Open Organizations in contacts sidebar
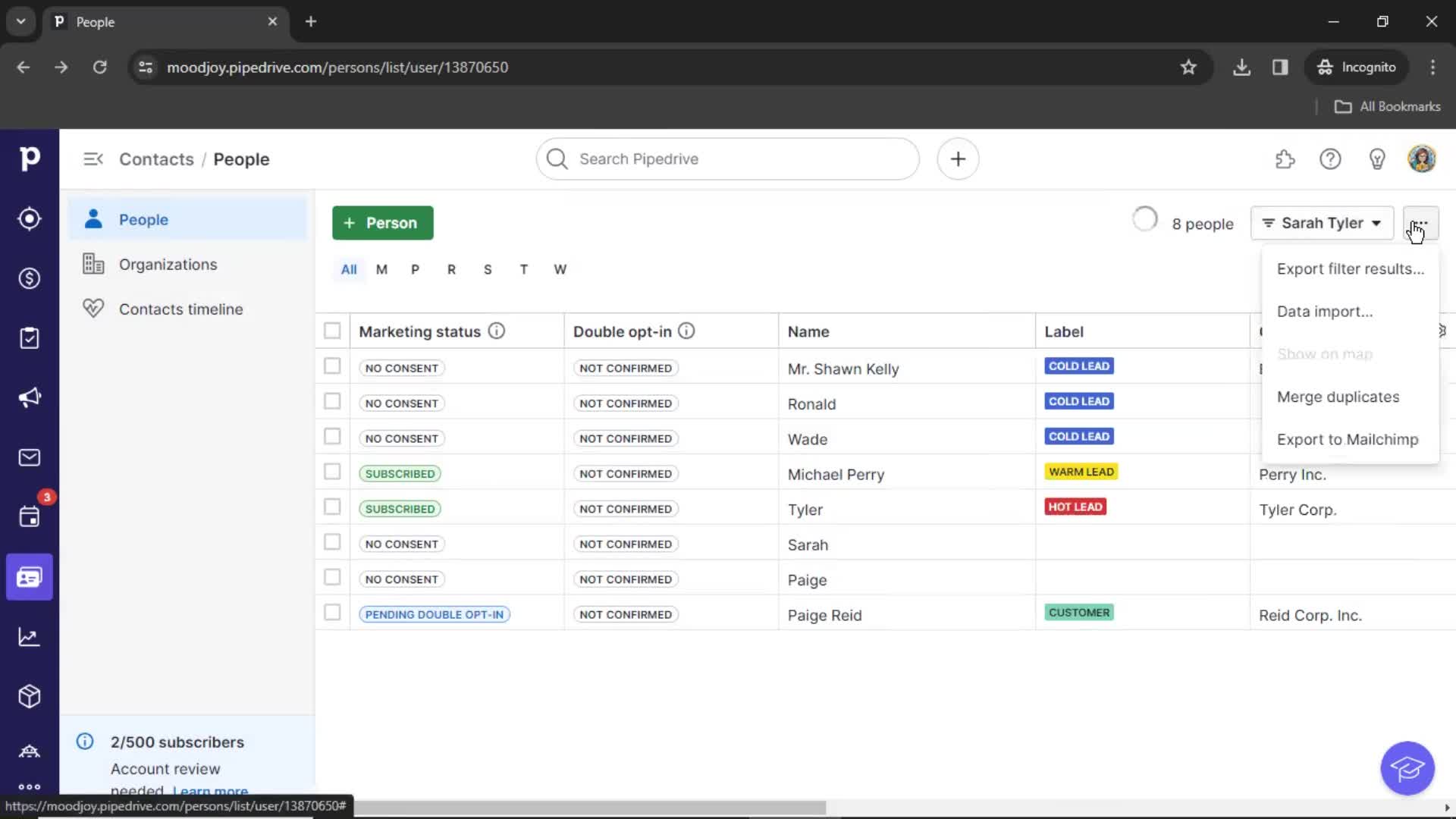 tap(188, 265)
